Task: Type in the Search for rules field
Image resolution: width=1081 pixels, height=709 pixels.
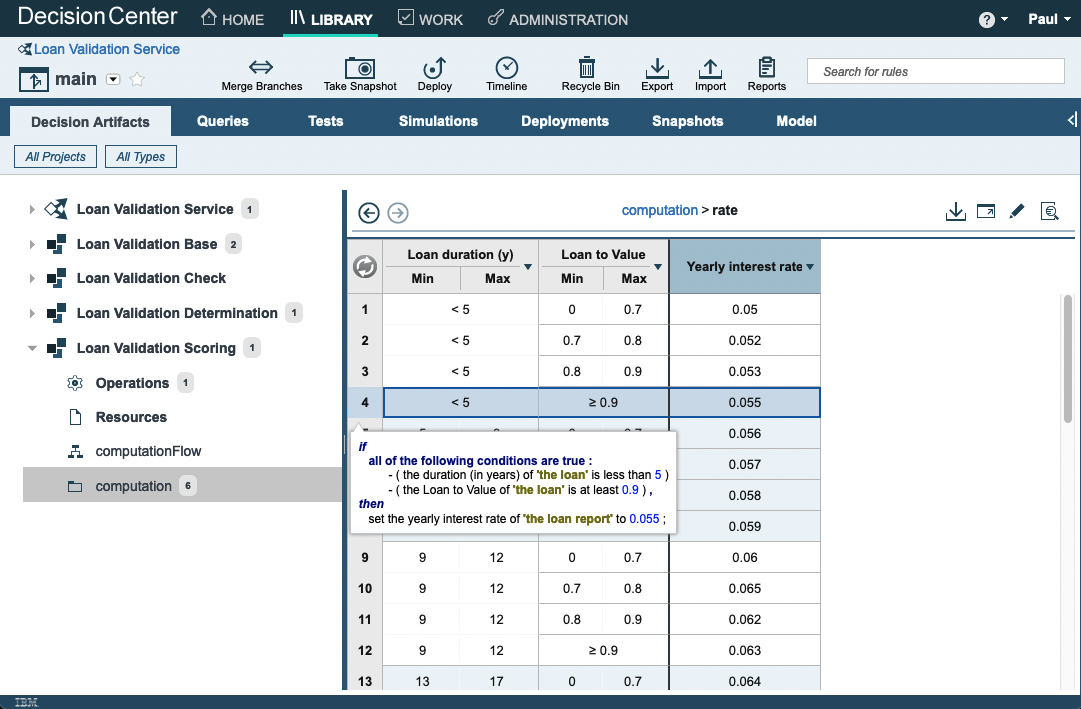Action: [x=934, y=70]
